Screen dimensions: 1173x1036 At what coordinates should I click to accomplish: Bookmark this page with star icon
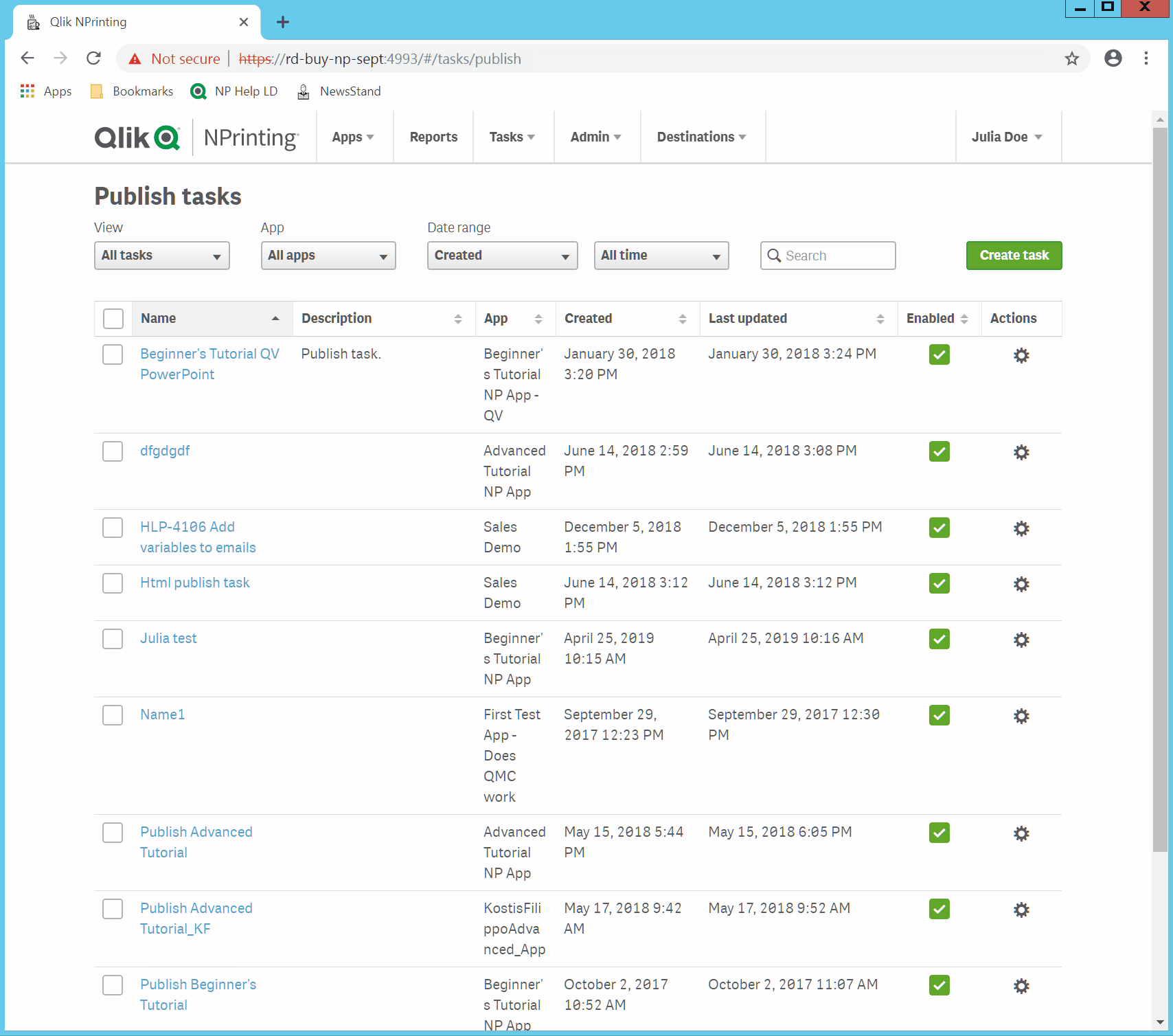(x=1071, y=59)
